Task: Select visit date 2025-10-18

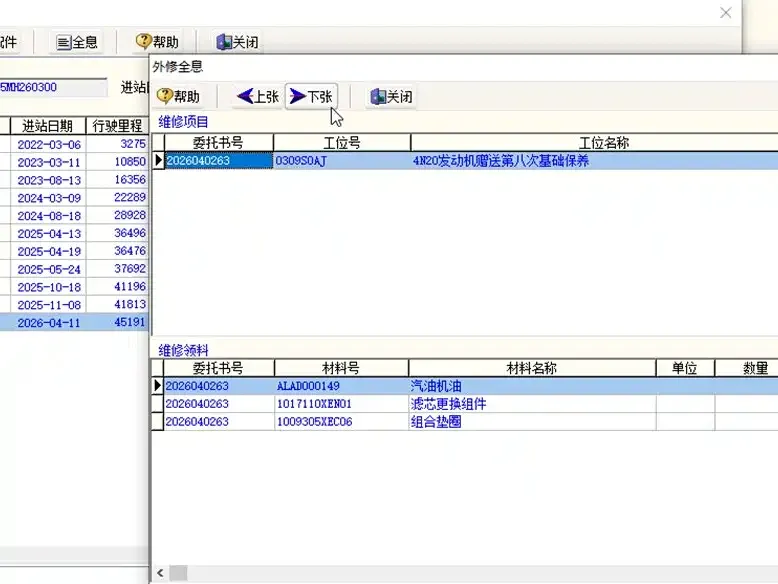Action: coord(49,287)
